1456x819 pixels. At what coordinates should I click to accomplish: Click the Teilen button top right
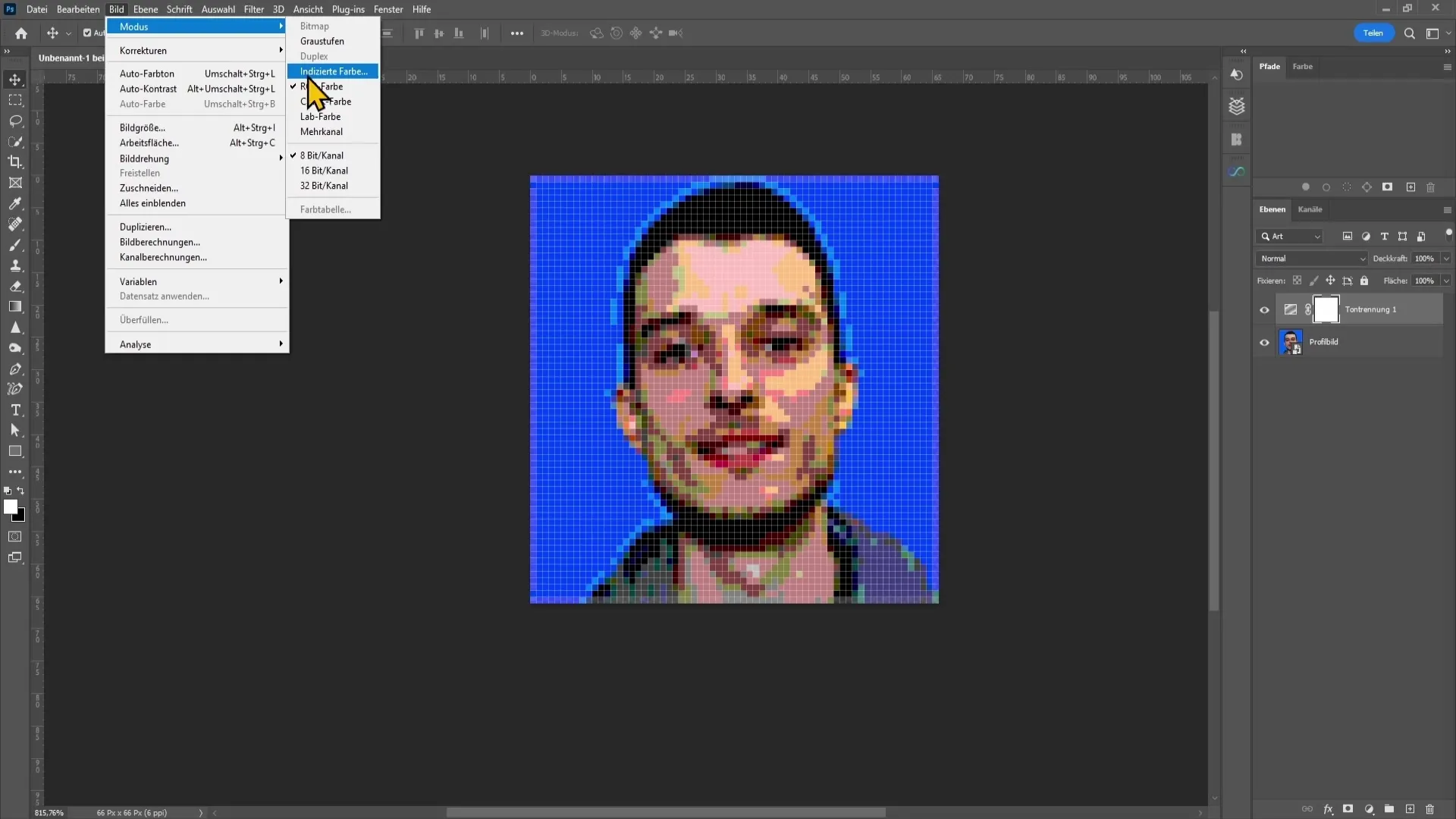tap(1373, 33)
